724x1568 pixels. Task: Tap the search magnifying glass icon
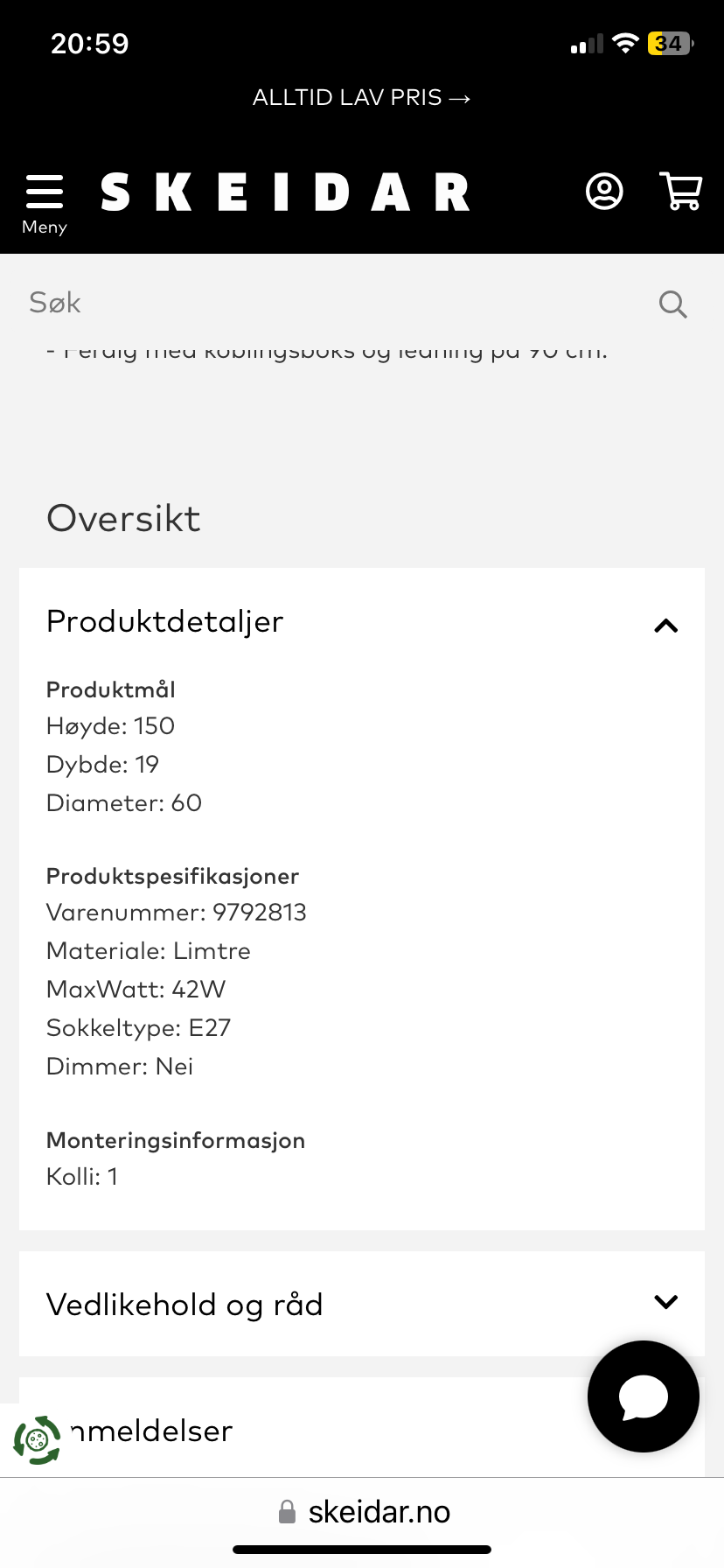pyautogui.click(x=672, y=304)
